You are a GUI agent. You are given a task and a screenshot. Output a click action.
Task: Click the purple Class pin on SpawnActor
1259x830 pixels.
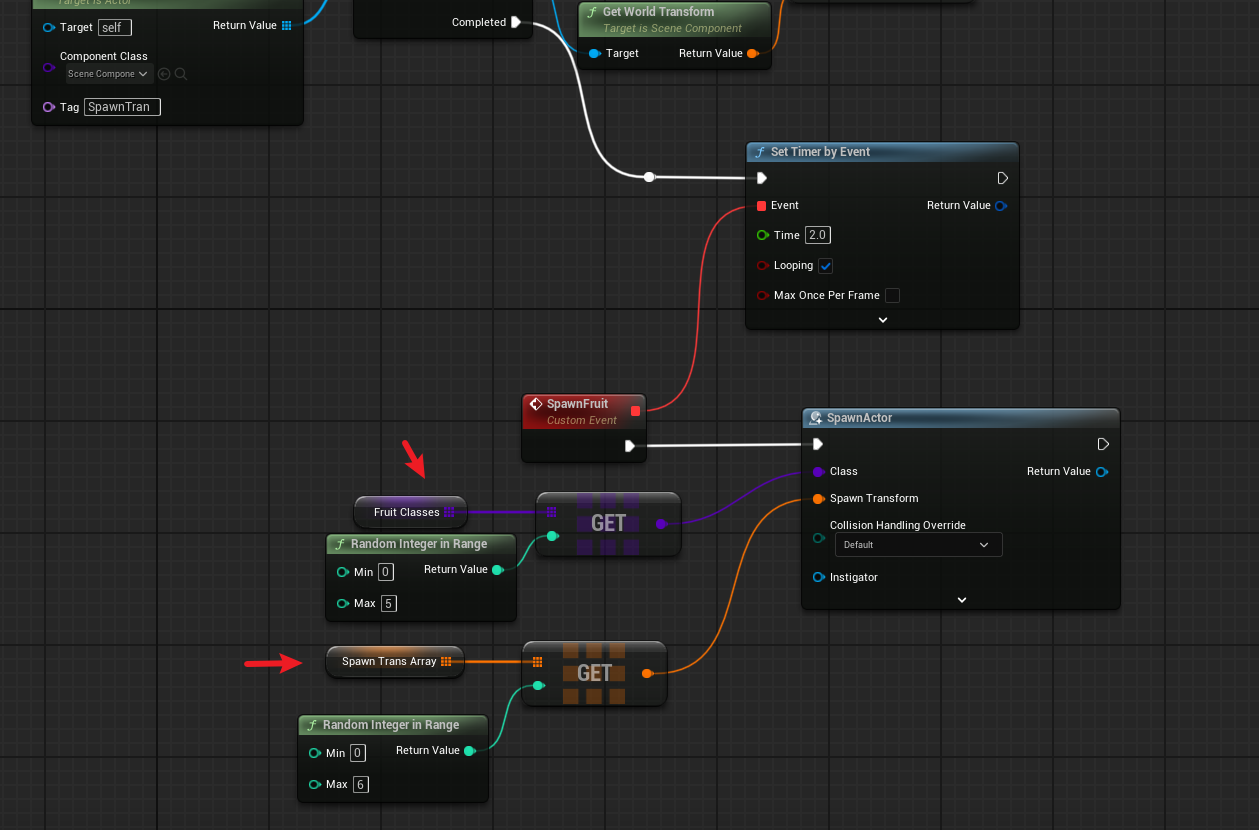(819, 471)
